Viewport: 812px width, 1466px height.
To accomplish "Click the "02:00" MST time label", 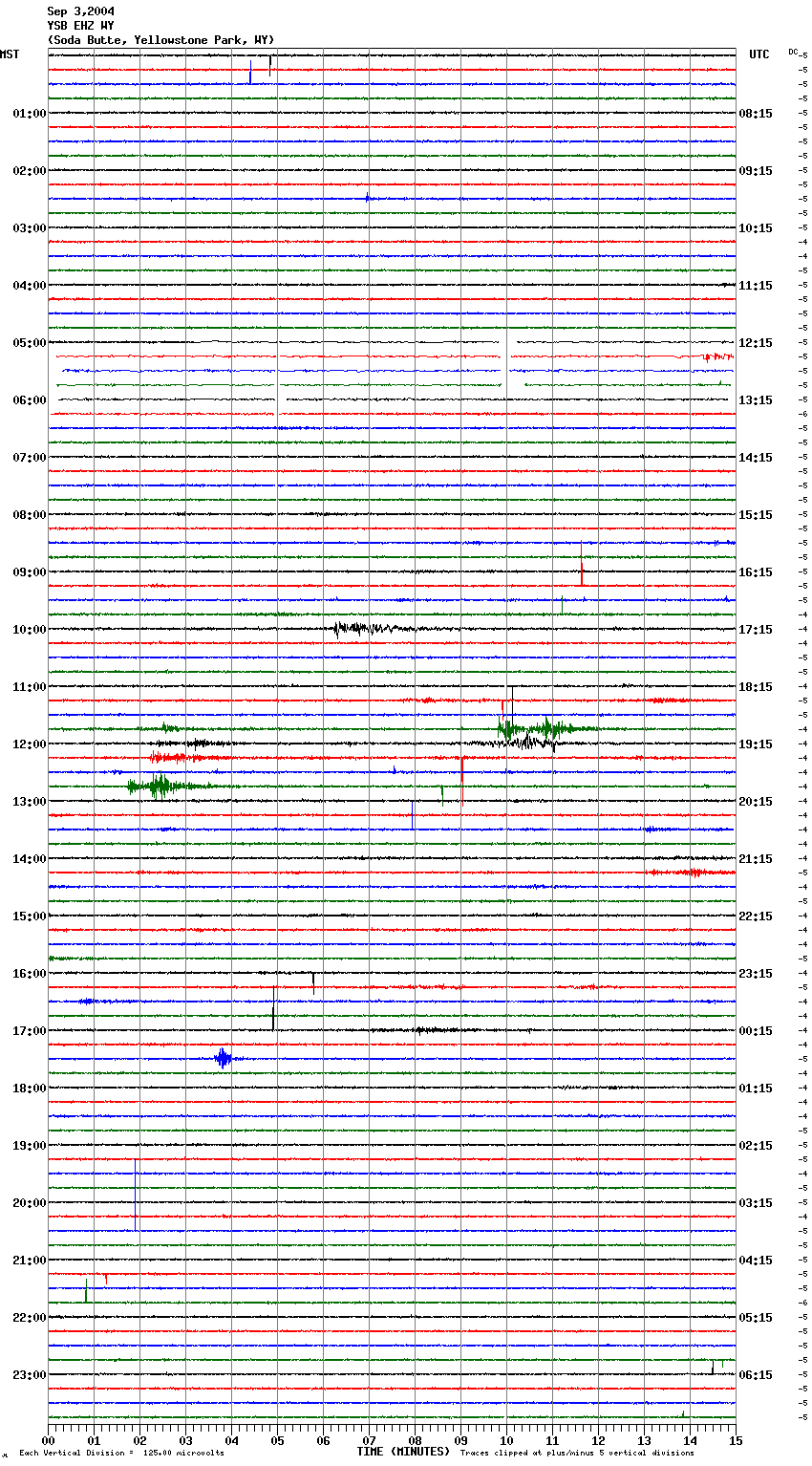I will click(30, 171).
